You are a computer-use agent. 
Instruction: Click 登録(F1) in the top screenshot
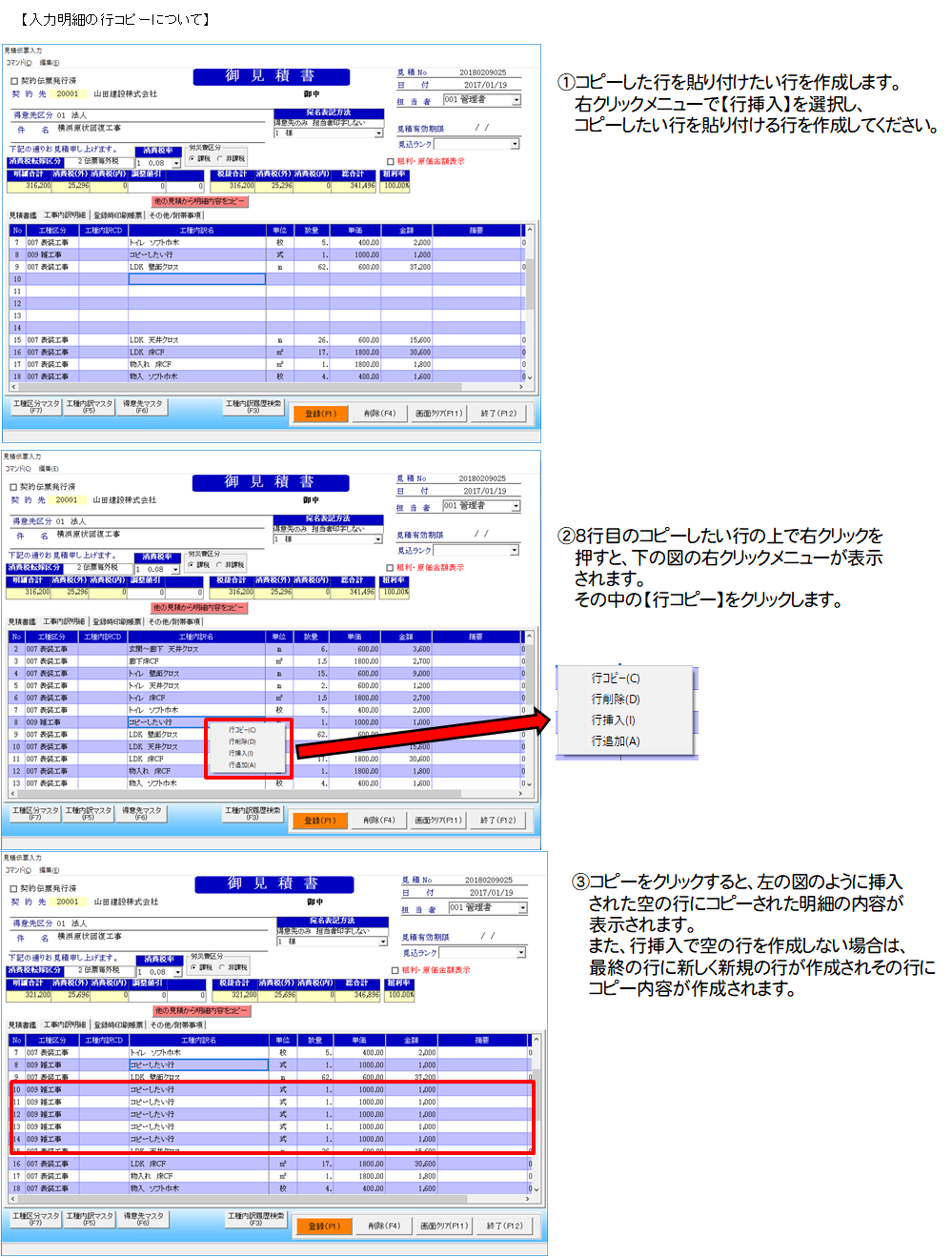(x=320, y=414)
